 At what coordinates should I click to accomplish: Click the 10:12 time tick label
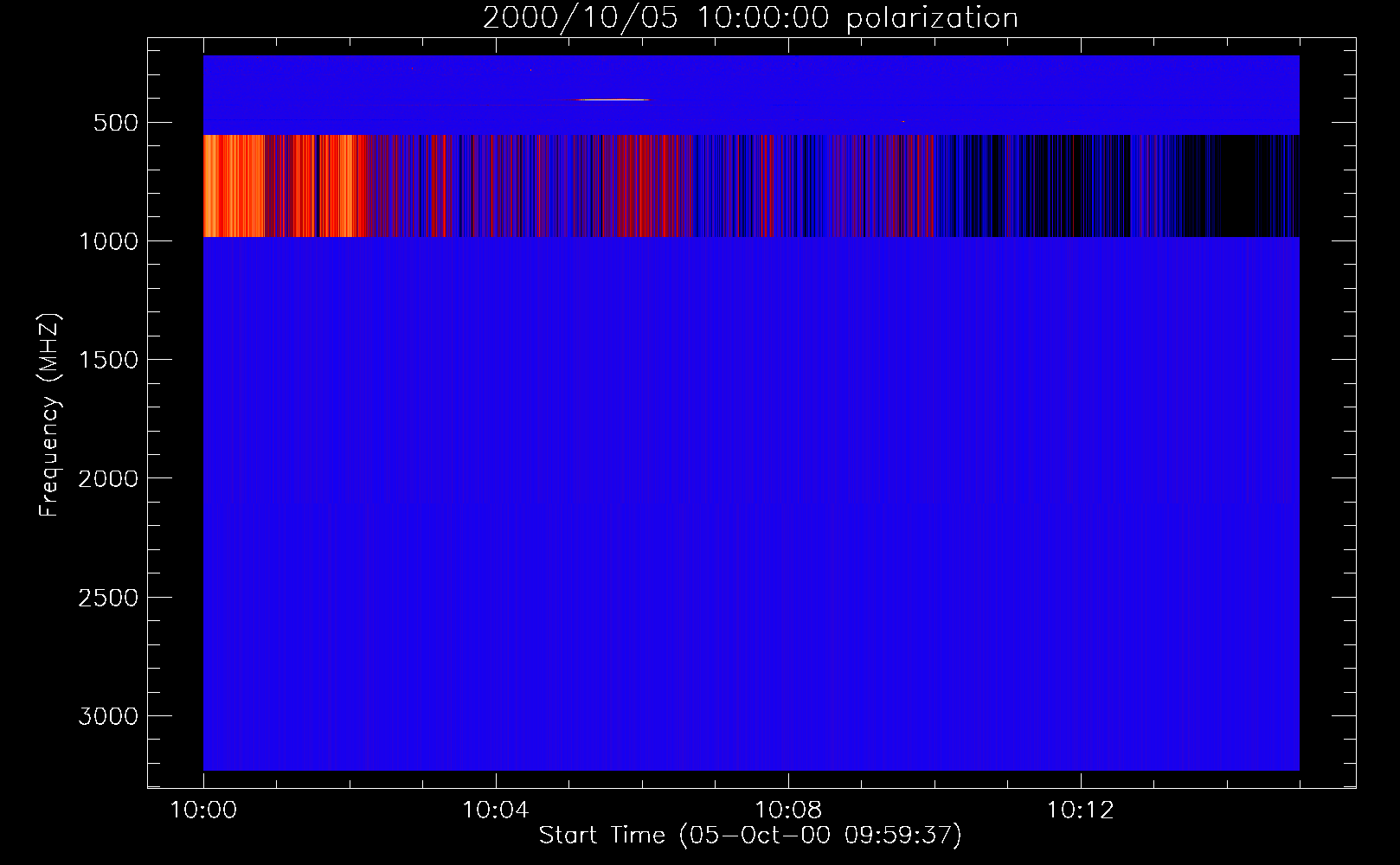(1081, 811)
